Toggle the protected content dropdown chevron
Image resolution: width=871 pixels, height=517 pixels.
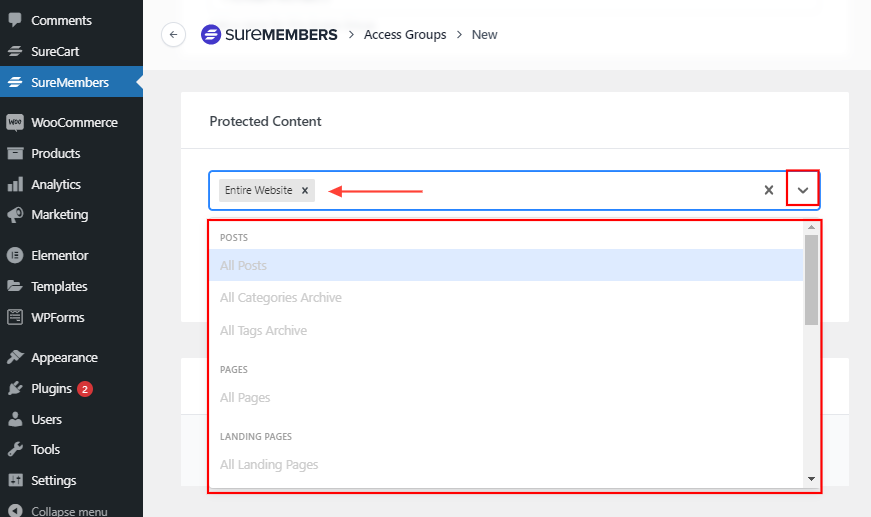pos(803,190)
